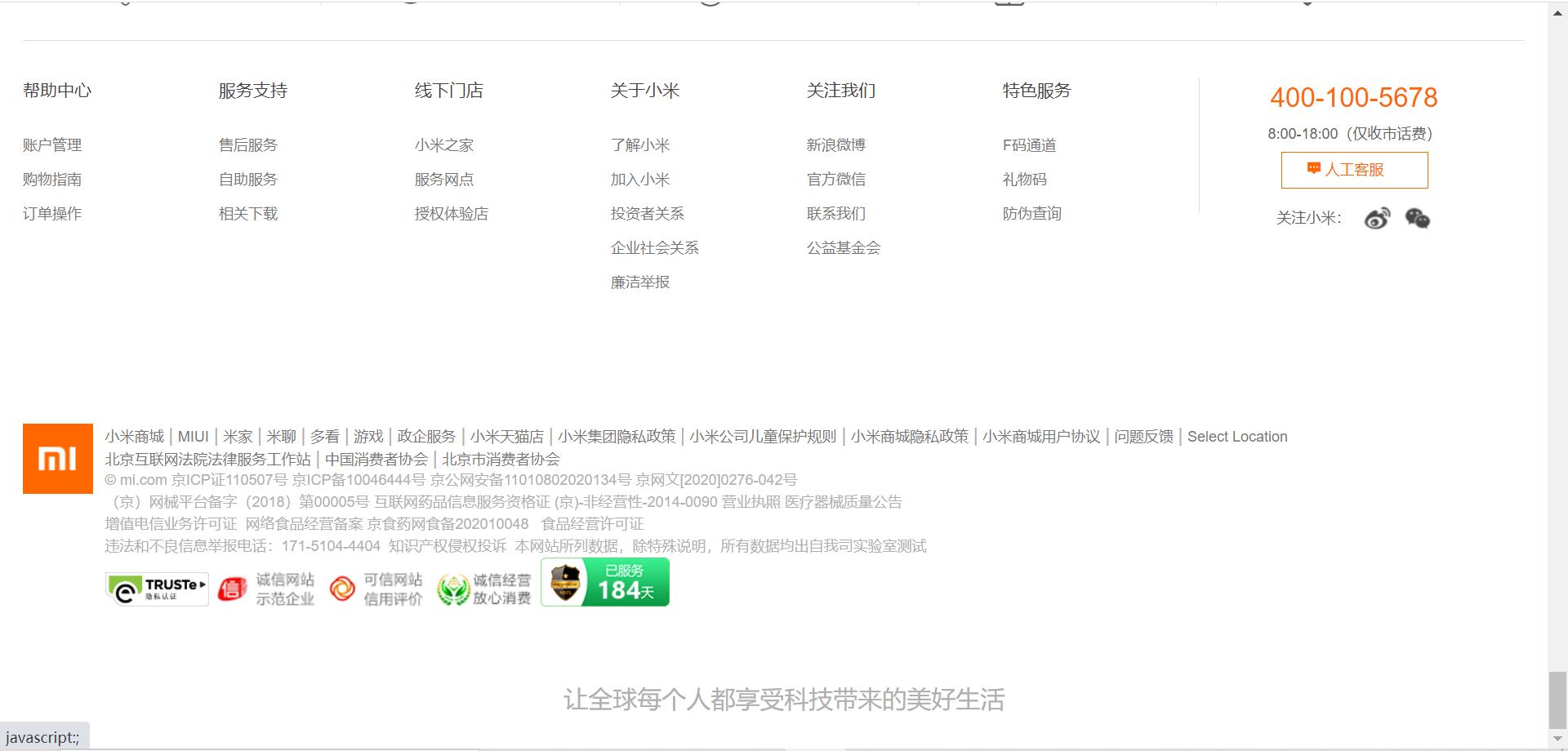This screenshot has height=751, width=1568.
Task: Open the 官方微信 link
Action: (836, 180)
